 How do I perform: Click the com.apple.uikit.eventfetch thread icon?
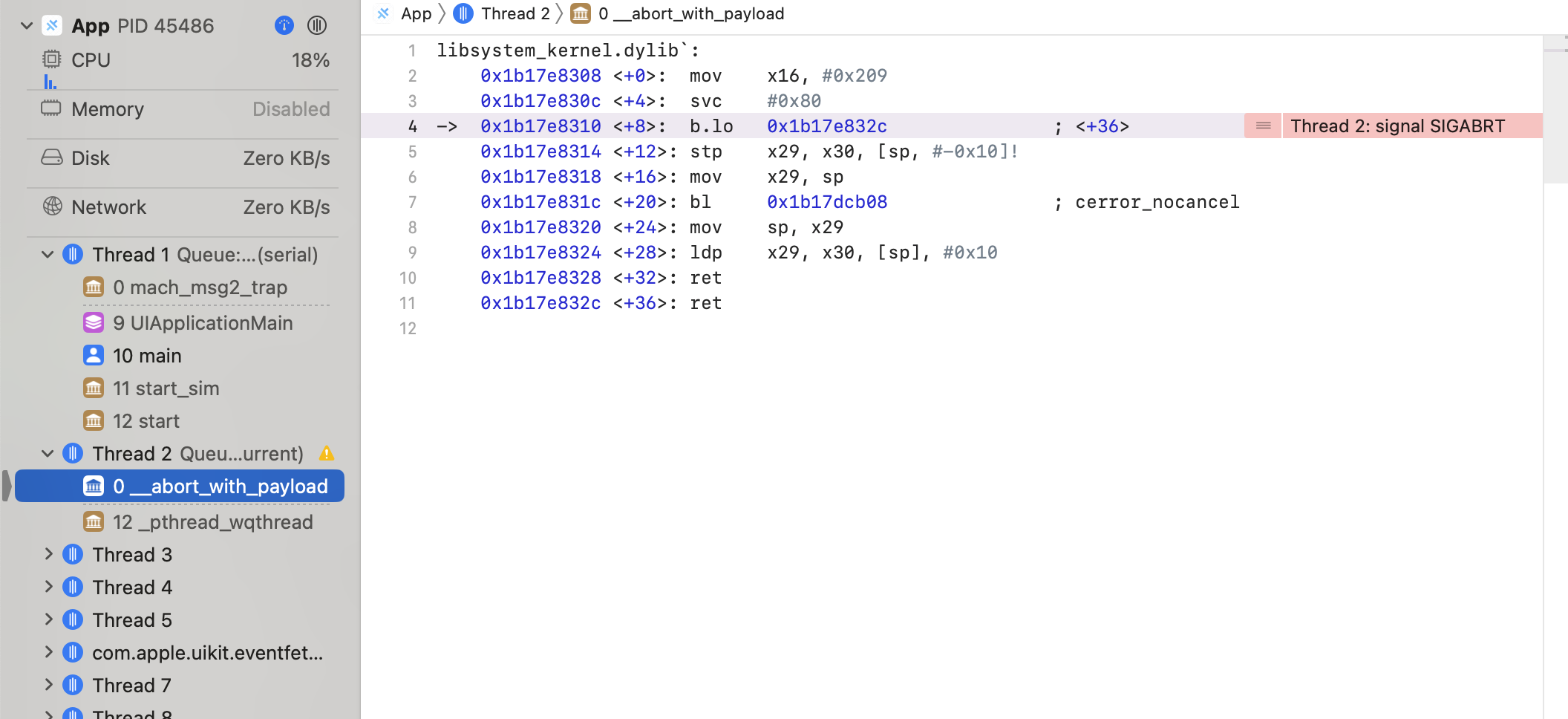[x=73, y=653]
